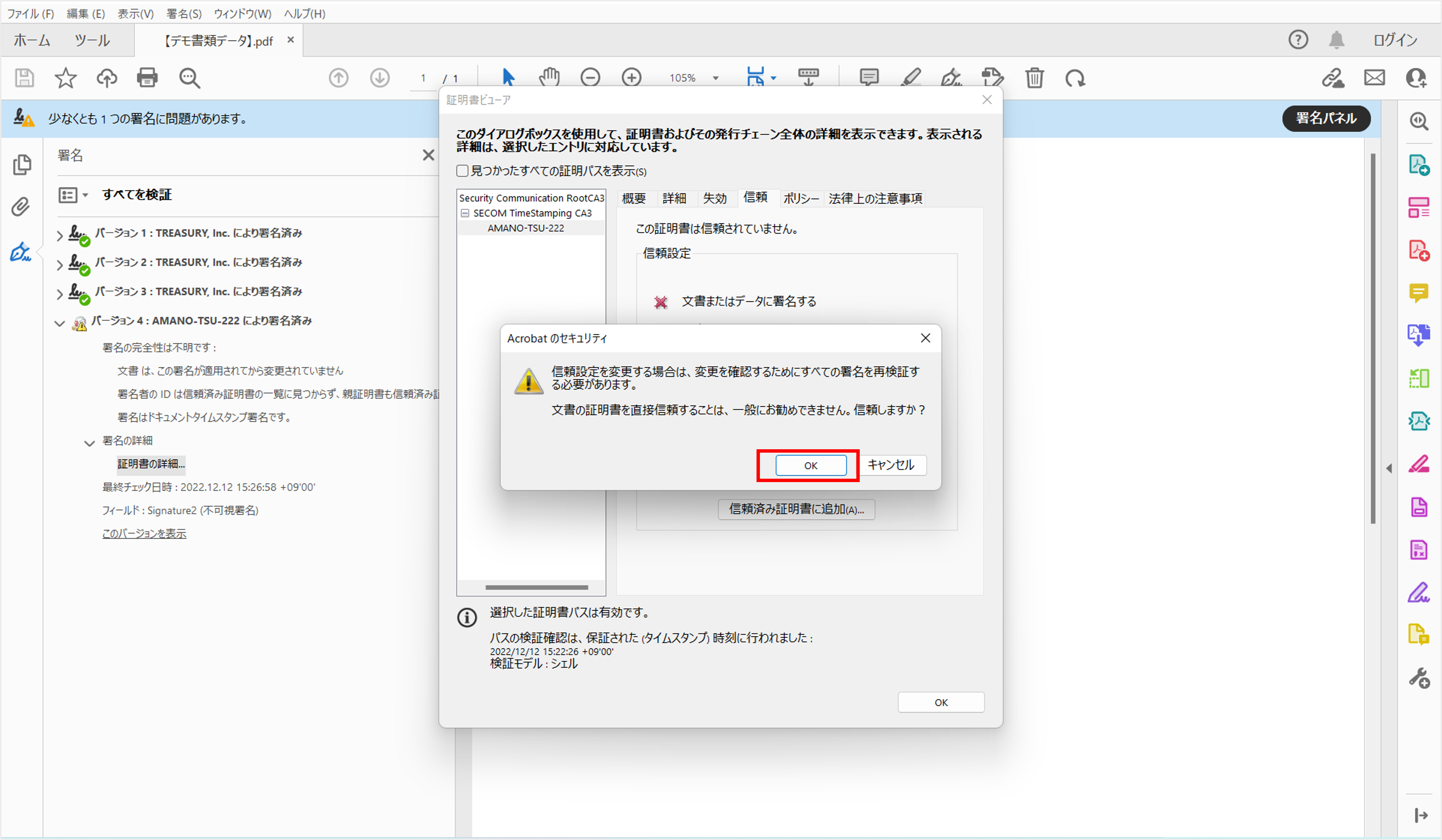Image resolution: width=1442 pixels, height=840 pixels.
Task: Open the page thumbnails panel icon
Action: (22, 165)
